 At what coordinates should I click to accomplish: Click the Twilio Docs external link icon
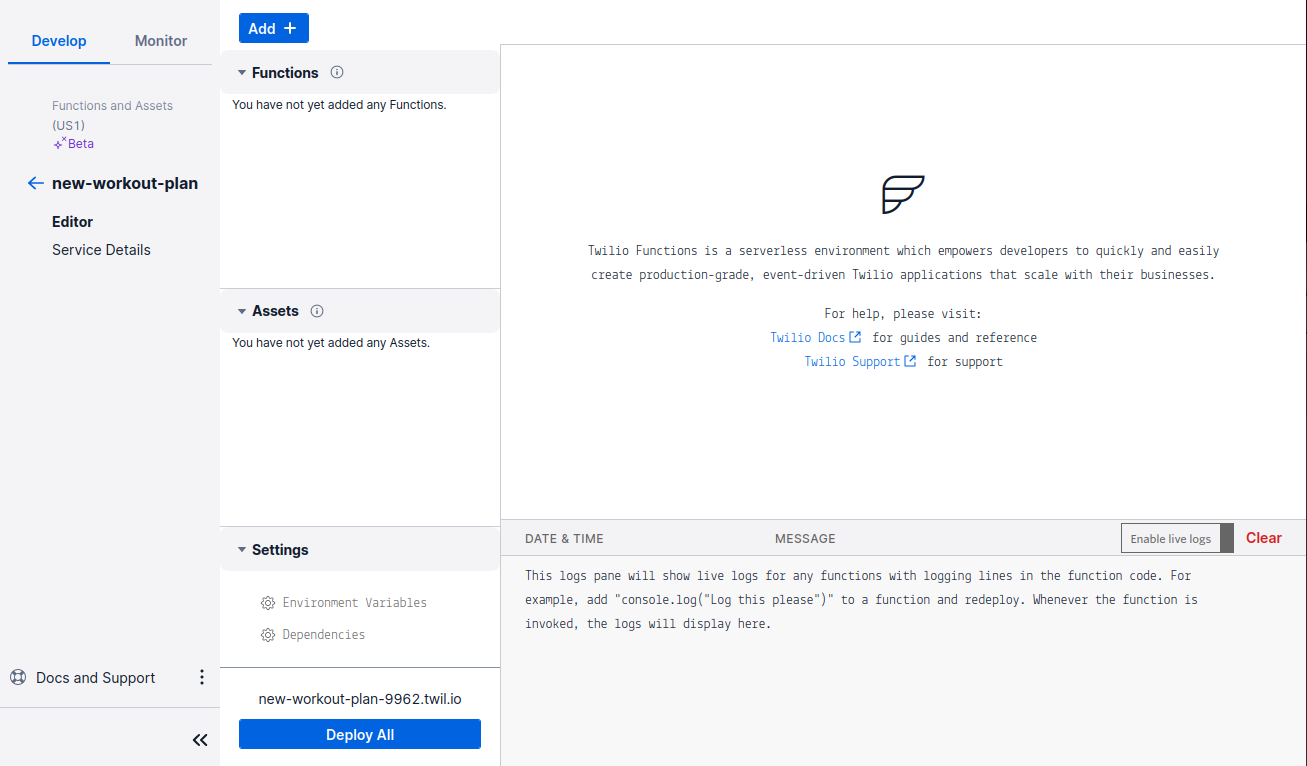[x=855, y=337]
